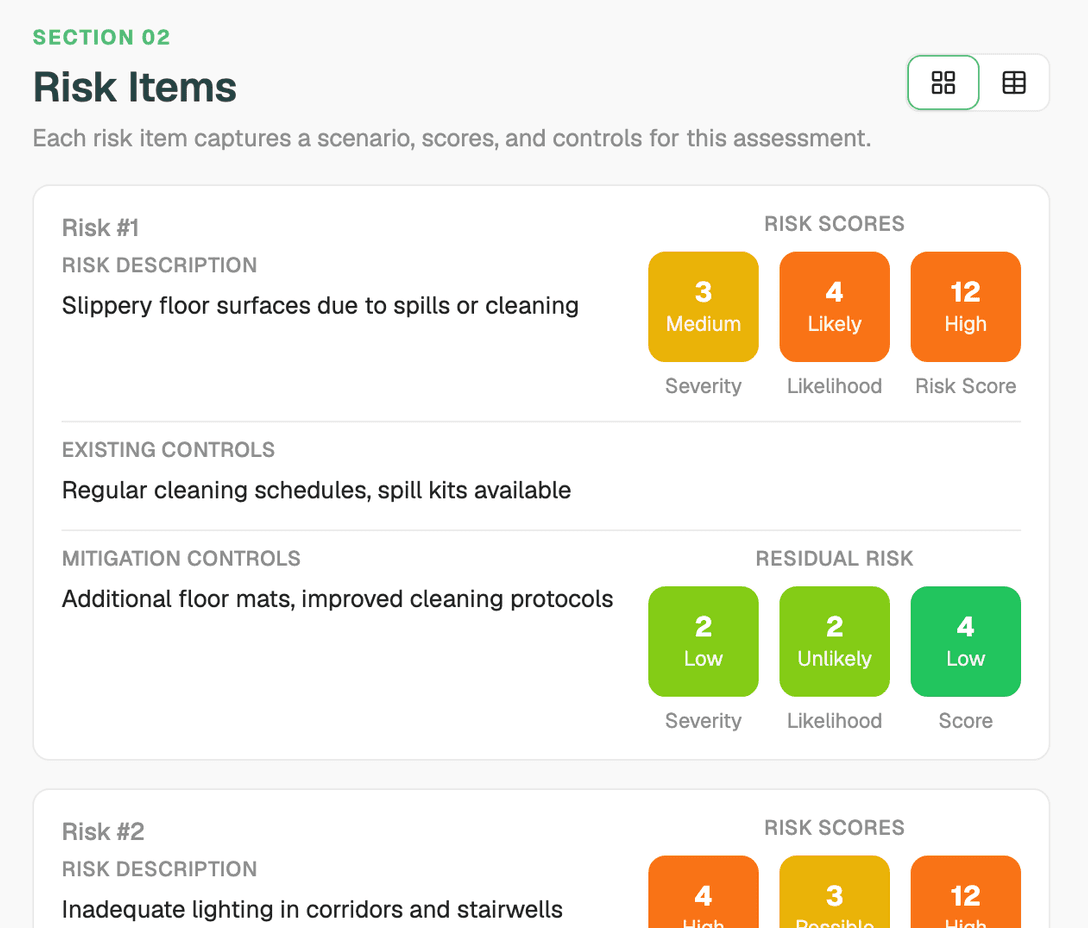Click Risk #2 likelihood badge 3
Screen dimensions: 1088x928
click(x=834, y=892)
